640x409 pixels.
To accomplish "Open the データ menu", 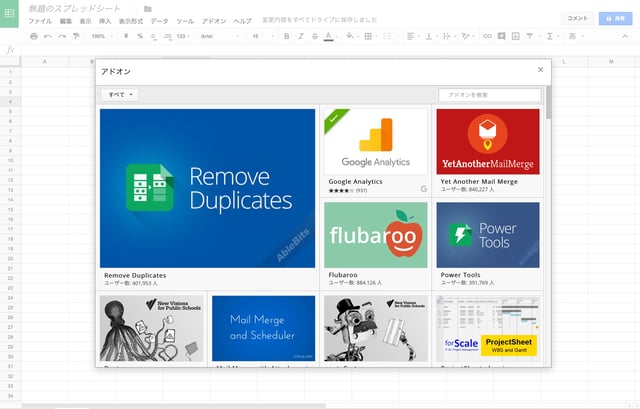I will point(159,21).
